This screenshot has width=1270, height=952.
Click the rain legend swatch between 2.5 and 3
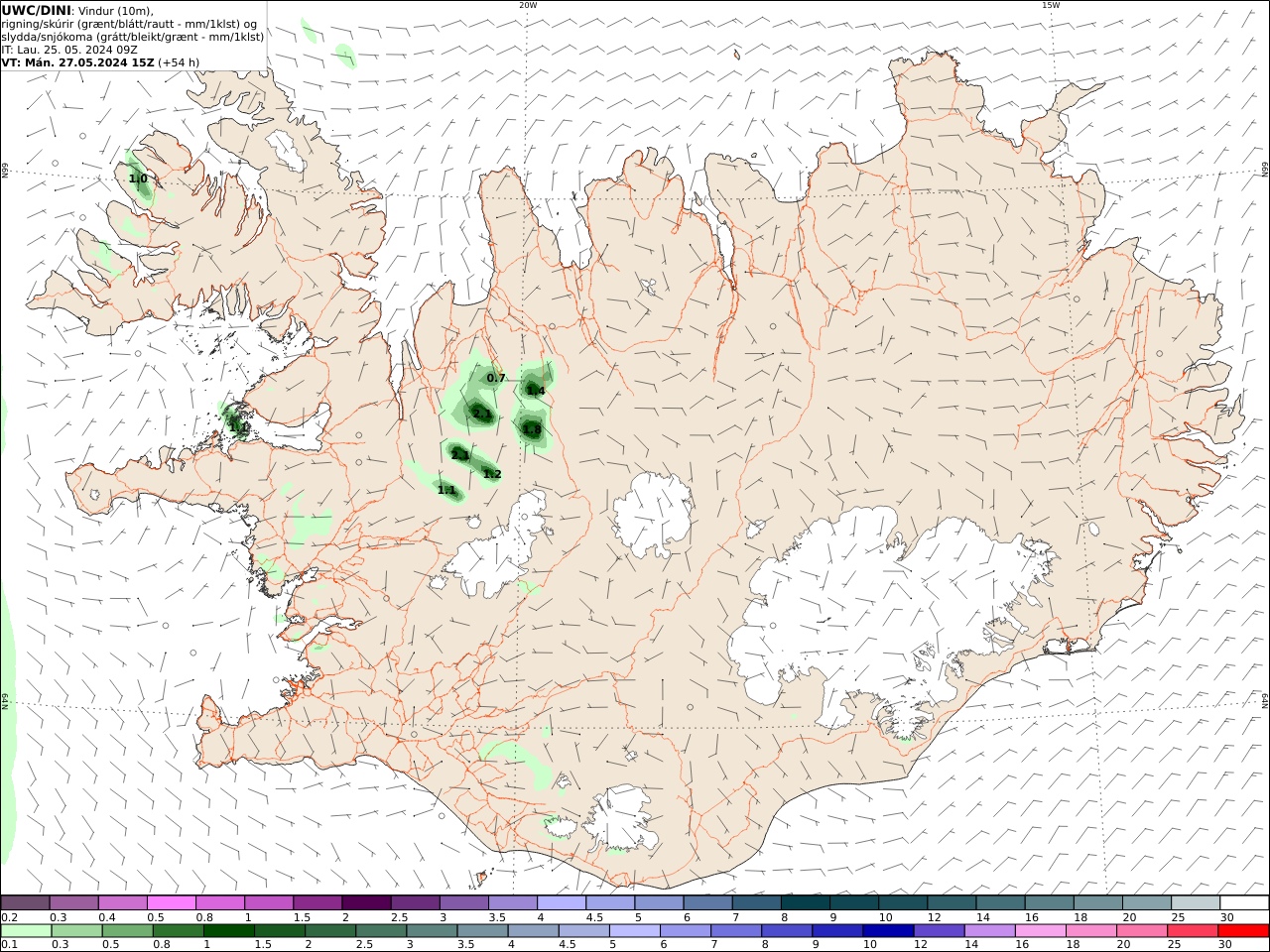point(382,931)
